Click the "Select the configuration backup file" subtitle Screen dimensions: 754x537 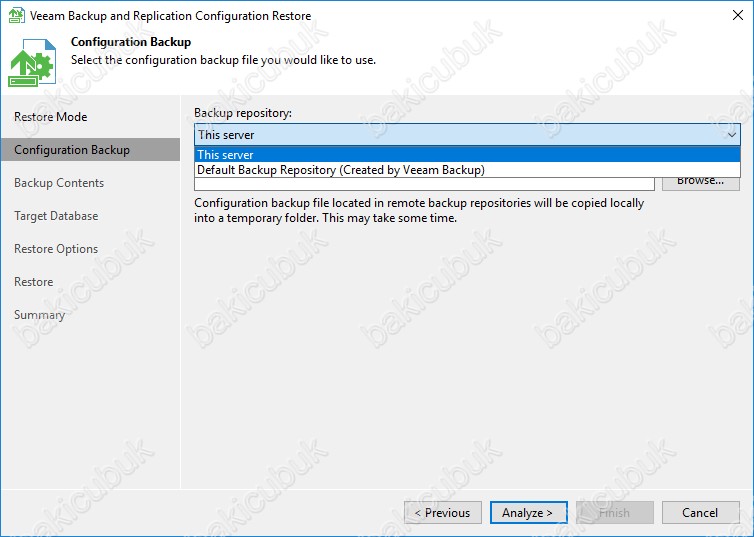point(223,60)
